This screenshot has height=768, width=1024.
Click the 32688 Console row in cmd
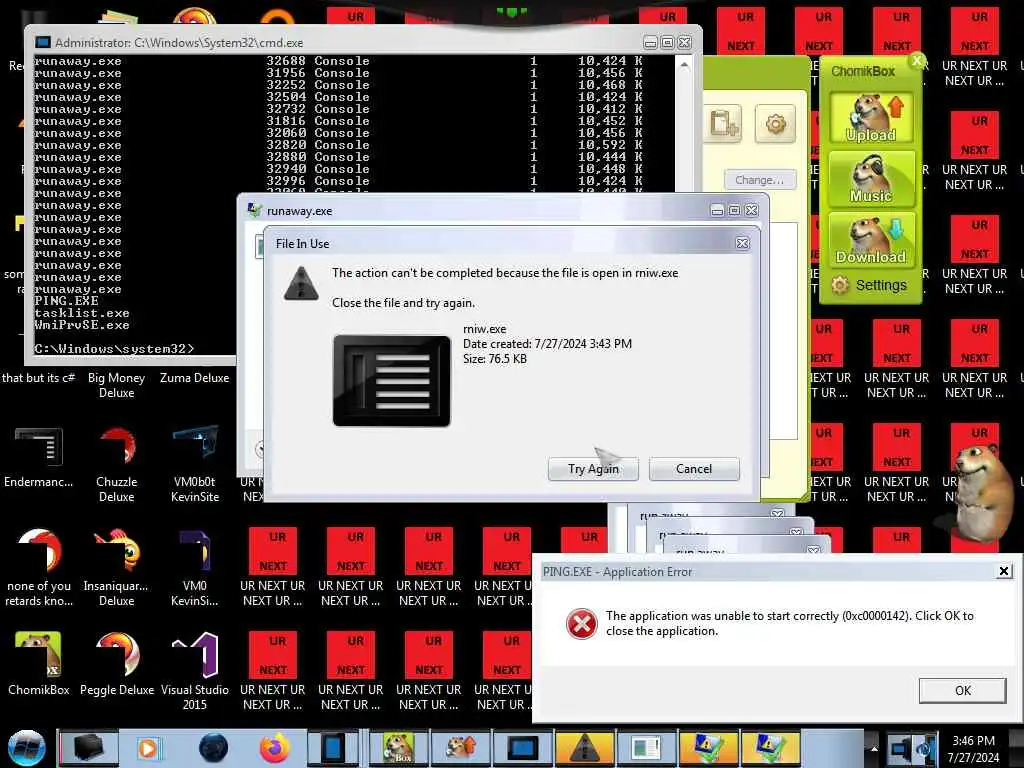(x=338, y=61)
